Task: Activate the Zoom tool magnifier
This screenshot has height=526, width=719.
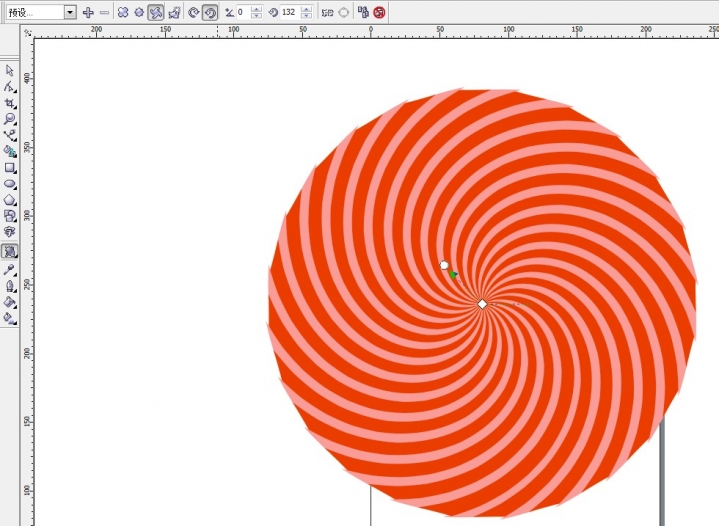Action: tap(10, 119)
